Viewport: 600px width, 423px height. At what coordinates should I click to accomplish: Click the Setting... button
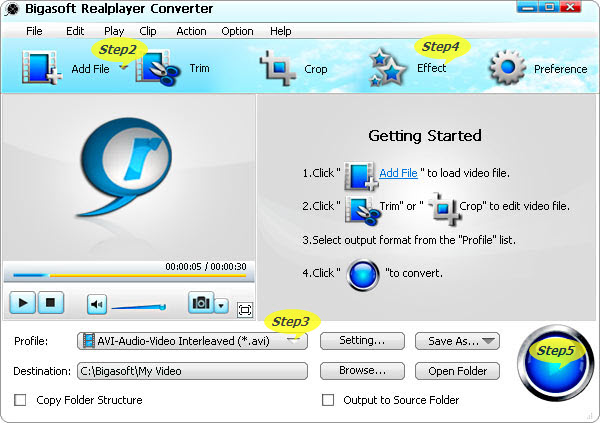pos(362,341)
